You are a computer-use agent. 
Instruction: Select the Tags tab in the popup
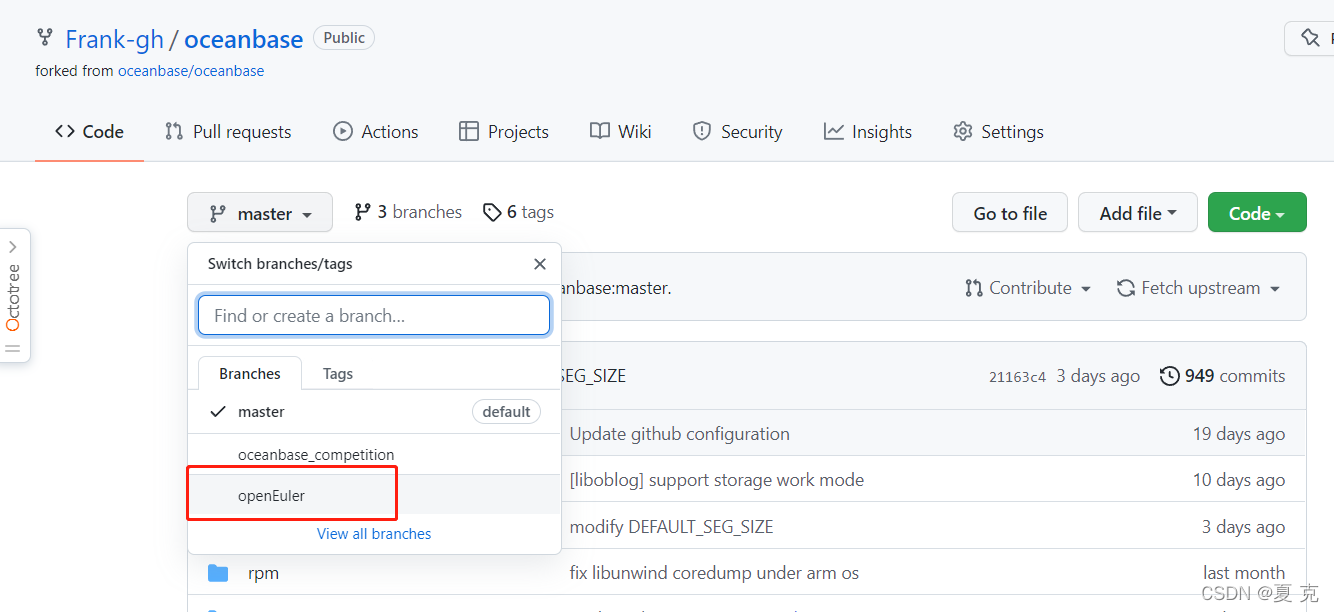[338, 373]
